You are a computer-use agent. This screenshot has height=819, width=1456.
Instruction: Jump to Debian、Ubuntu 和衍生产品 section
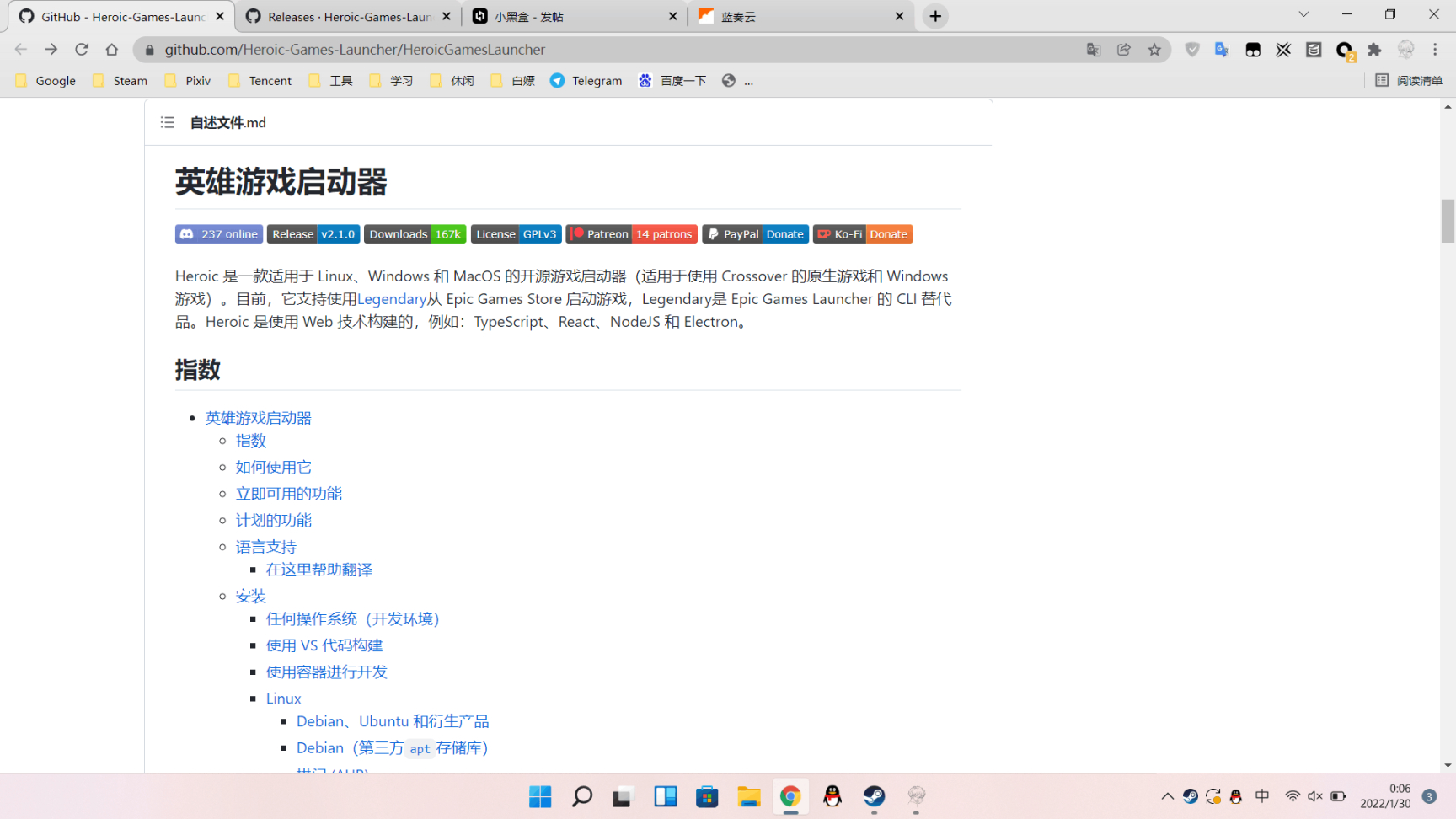[x=393, y=721]
